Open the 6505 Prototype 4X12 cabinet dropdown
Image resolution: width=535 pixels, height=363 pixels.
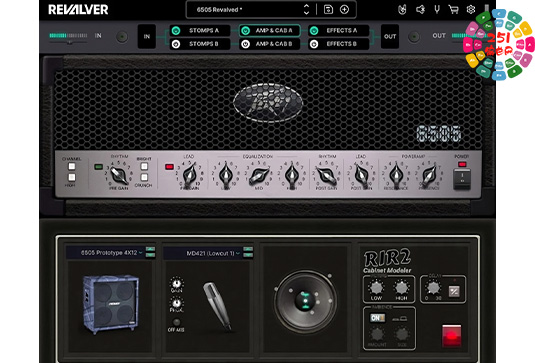(x=105, y=253)
